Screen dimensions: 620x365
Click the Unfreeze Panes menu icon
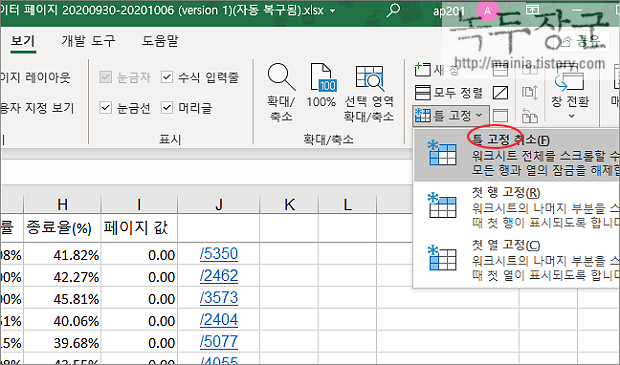coord(442,154)
